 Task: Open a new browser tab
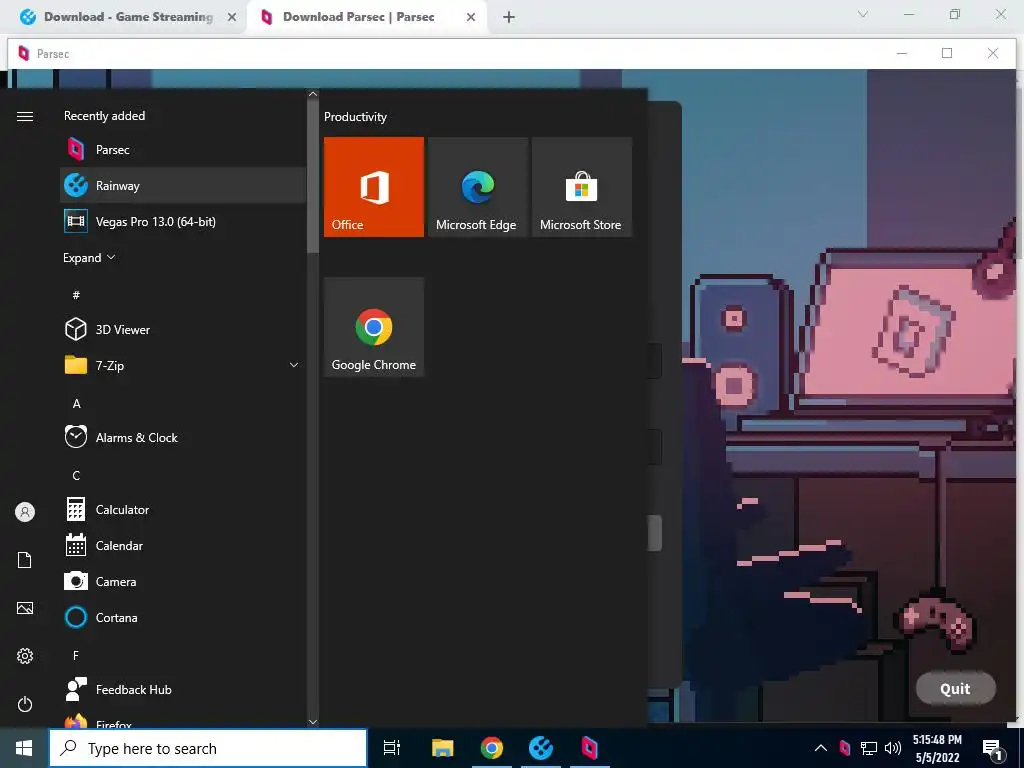pos(509,18)
